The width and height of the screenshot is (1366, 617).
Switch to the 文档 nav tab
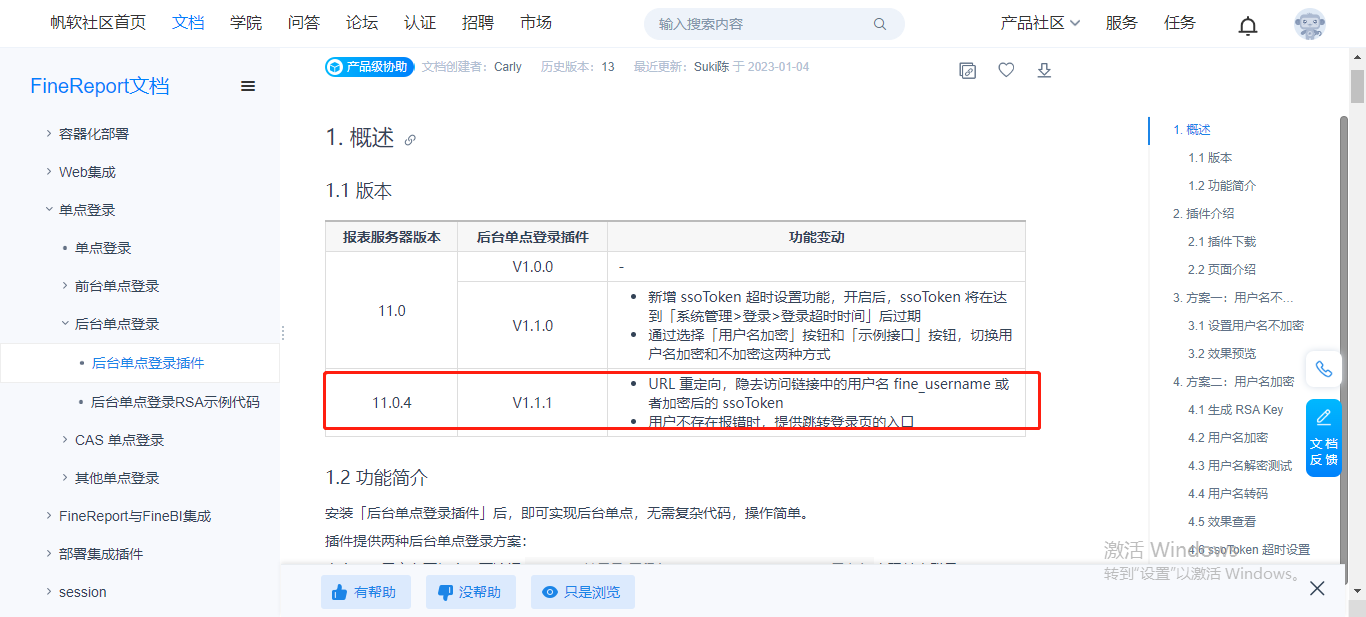click(x=188, y=23)
